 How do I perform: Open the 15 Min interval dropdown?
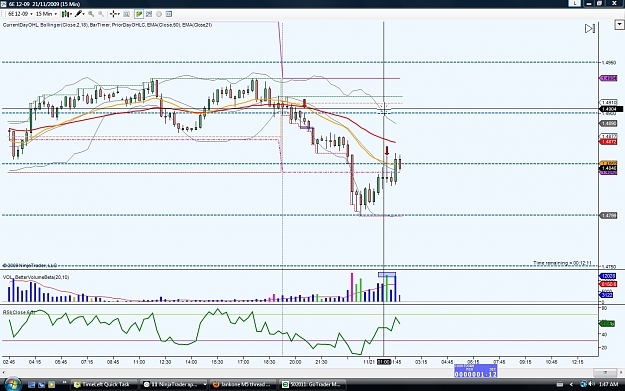(46, 14)
